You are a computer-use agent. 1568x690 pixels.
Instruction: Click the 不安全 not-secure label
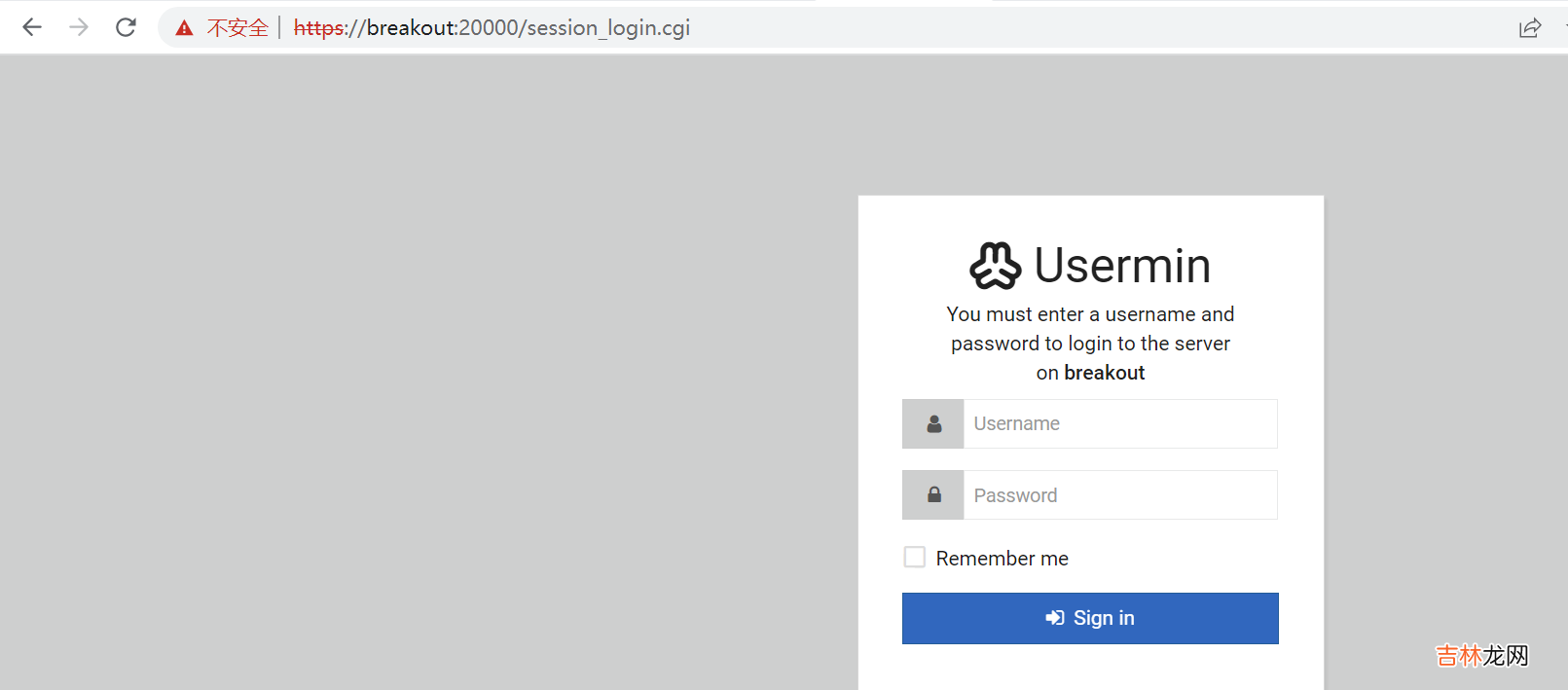(237, 28)
